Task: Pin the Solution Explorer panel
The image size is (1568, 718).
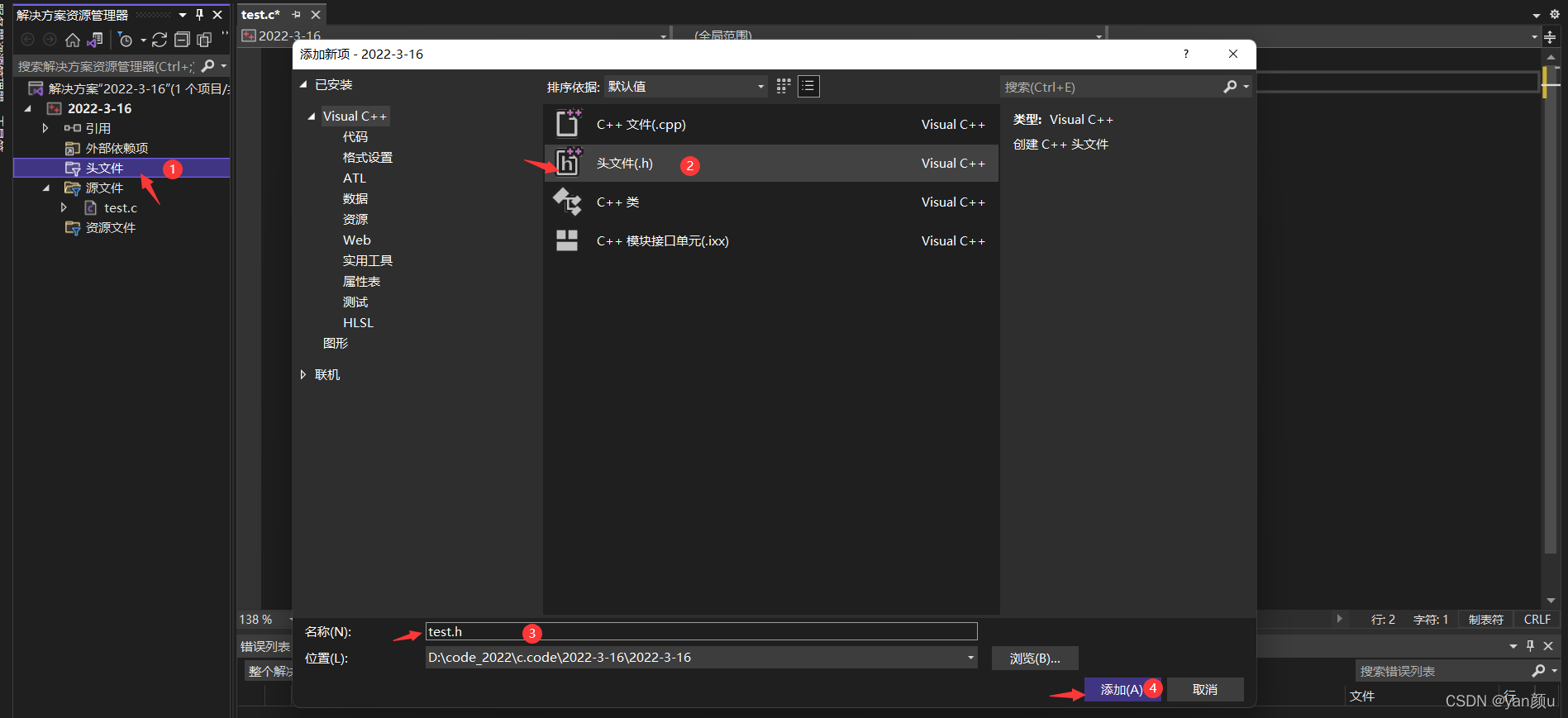Action: click(199, 15)
